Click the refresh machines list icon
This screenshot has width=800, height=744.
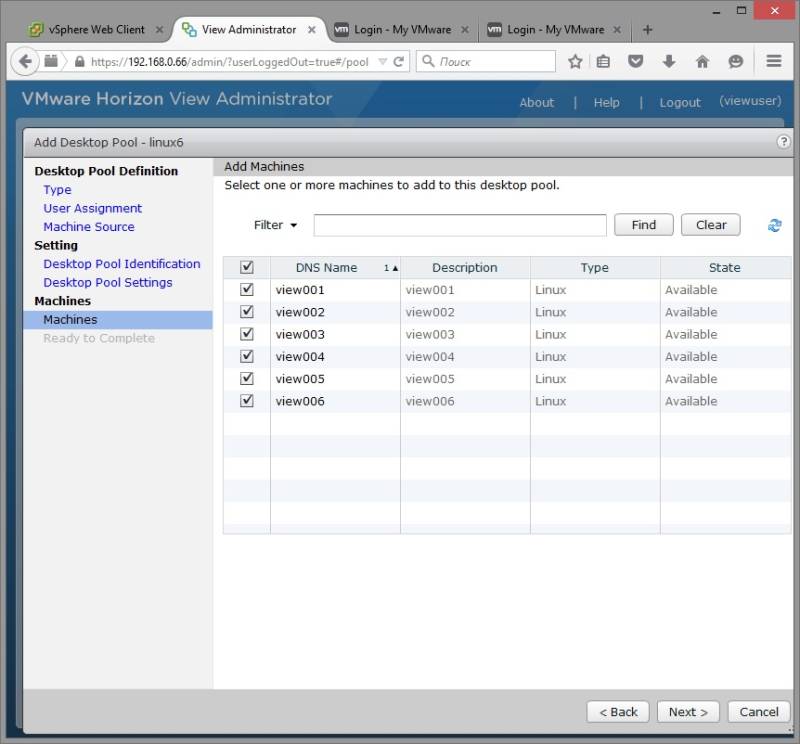pyautogui.click(x=774, y=225)
